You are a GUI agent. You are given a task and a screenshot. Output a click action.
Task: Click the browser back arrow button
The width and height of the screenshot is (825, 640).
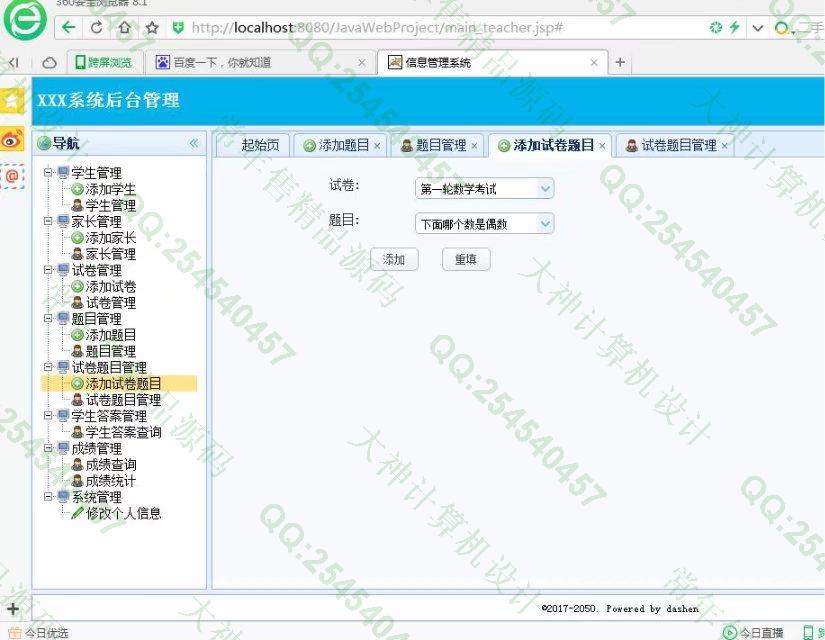pos(69,27)
